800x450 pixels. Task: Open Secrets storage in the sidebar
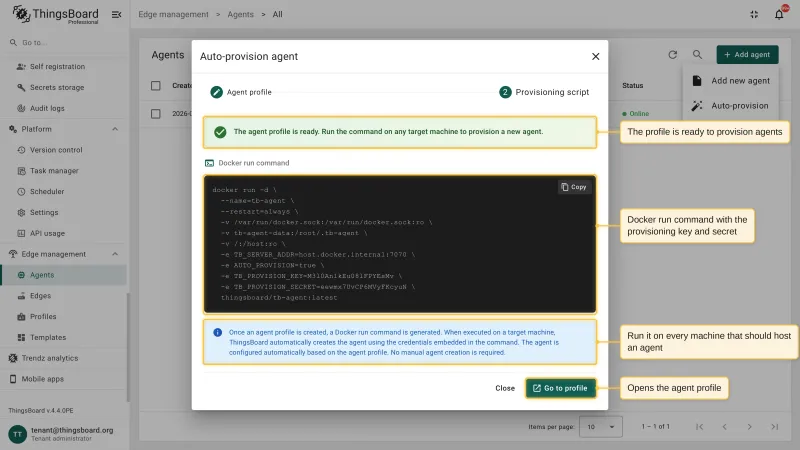pos(64,87)
